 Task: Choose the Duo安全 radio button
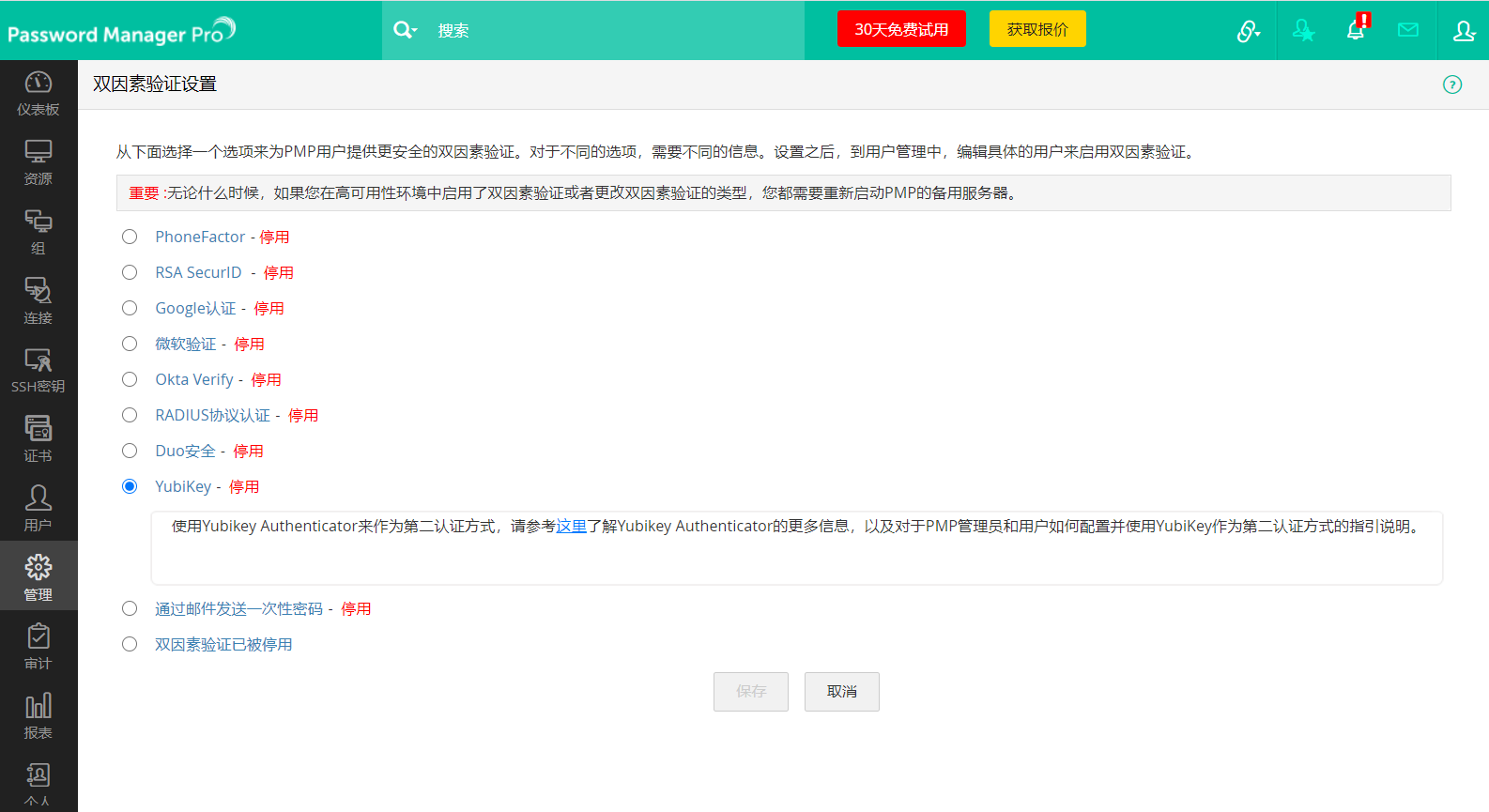tap(130, 451)
